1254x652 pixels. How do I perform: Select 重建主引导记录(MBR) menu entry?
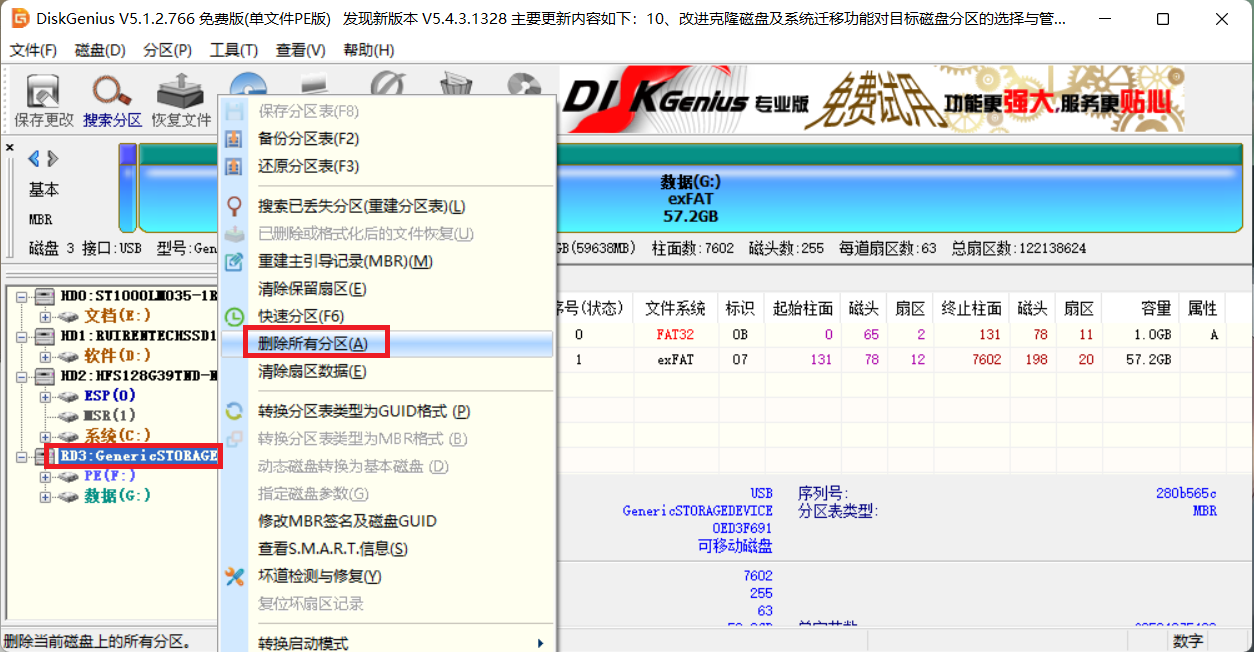click(x=344, y=262)
